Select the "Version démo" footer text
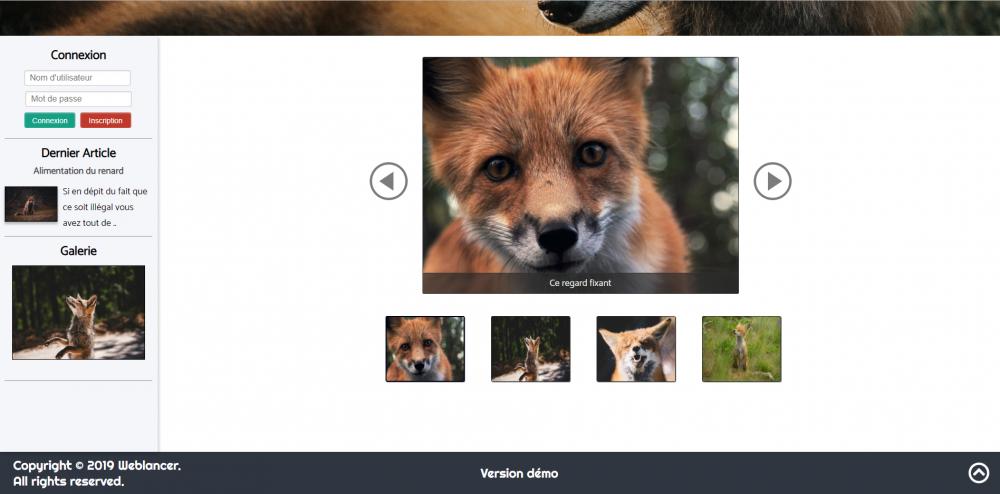This screenshot has height=494, width=1000. click(x=519, y=473)
